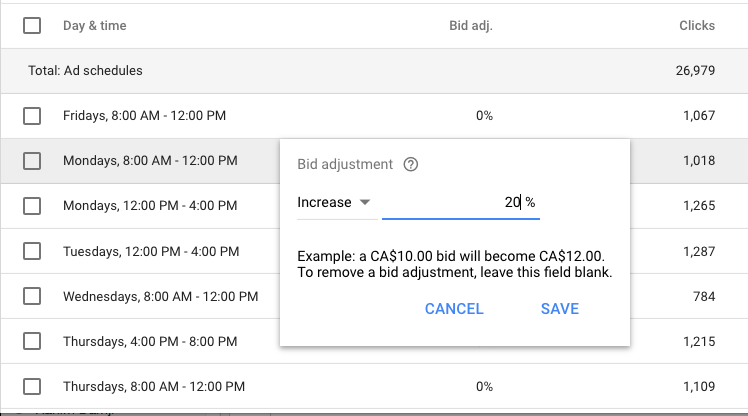748x416 pixels.
Task: Sort by Clicks column header
Action: click(x=697, y=25)
